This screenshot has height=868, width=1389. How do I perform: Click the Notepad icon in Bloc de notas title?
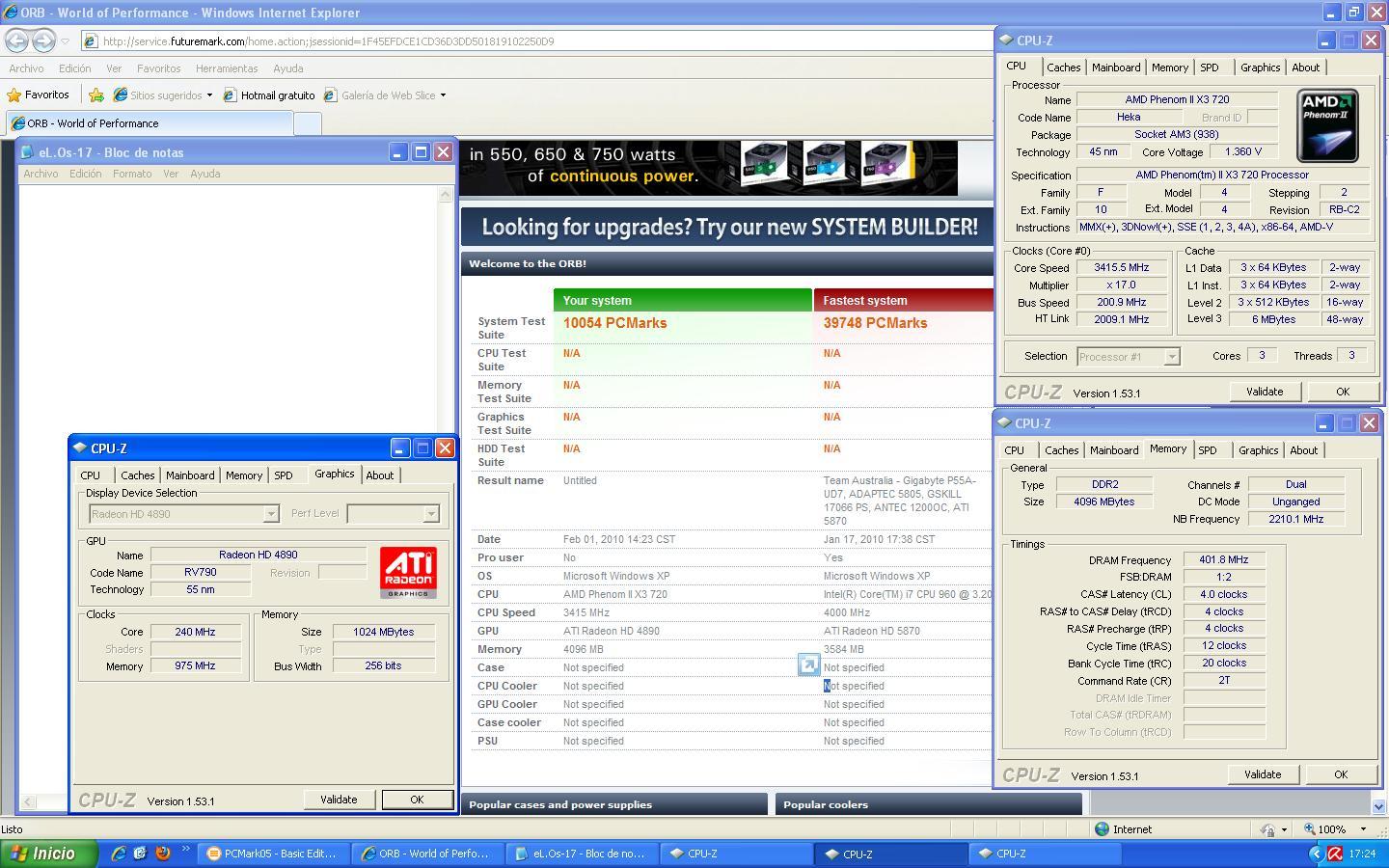click(x=26, y=152)
